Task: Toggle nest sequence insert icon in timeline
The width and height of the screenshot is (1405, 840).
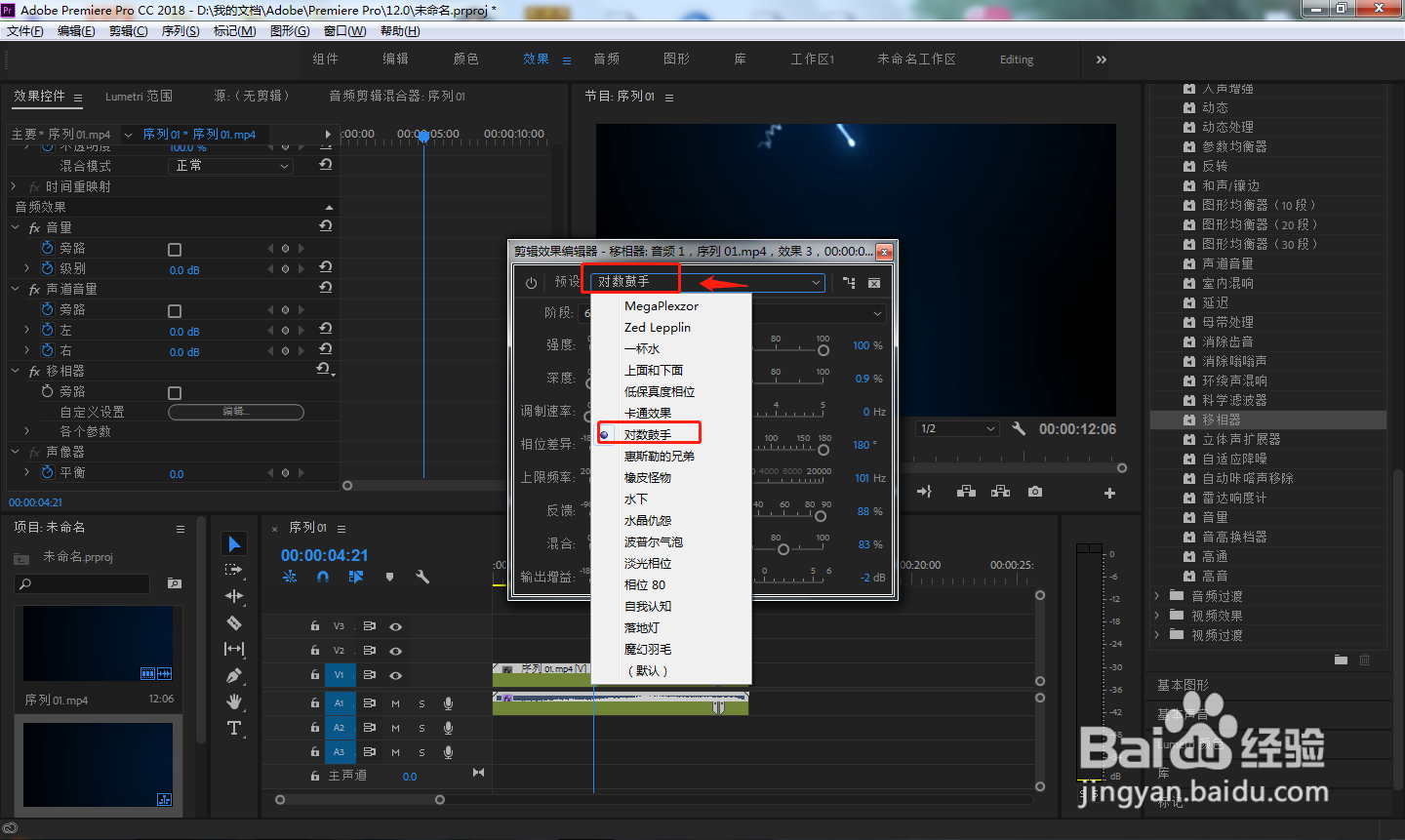Action: (x=290, y=577)
